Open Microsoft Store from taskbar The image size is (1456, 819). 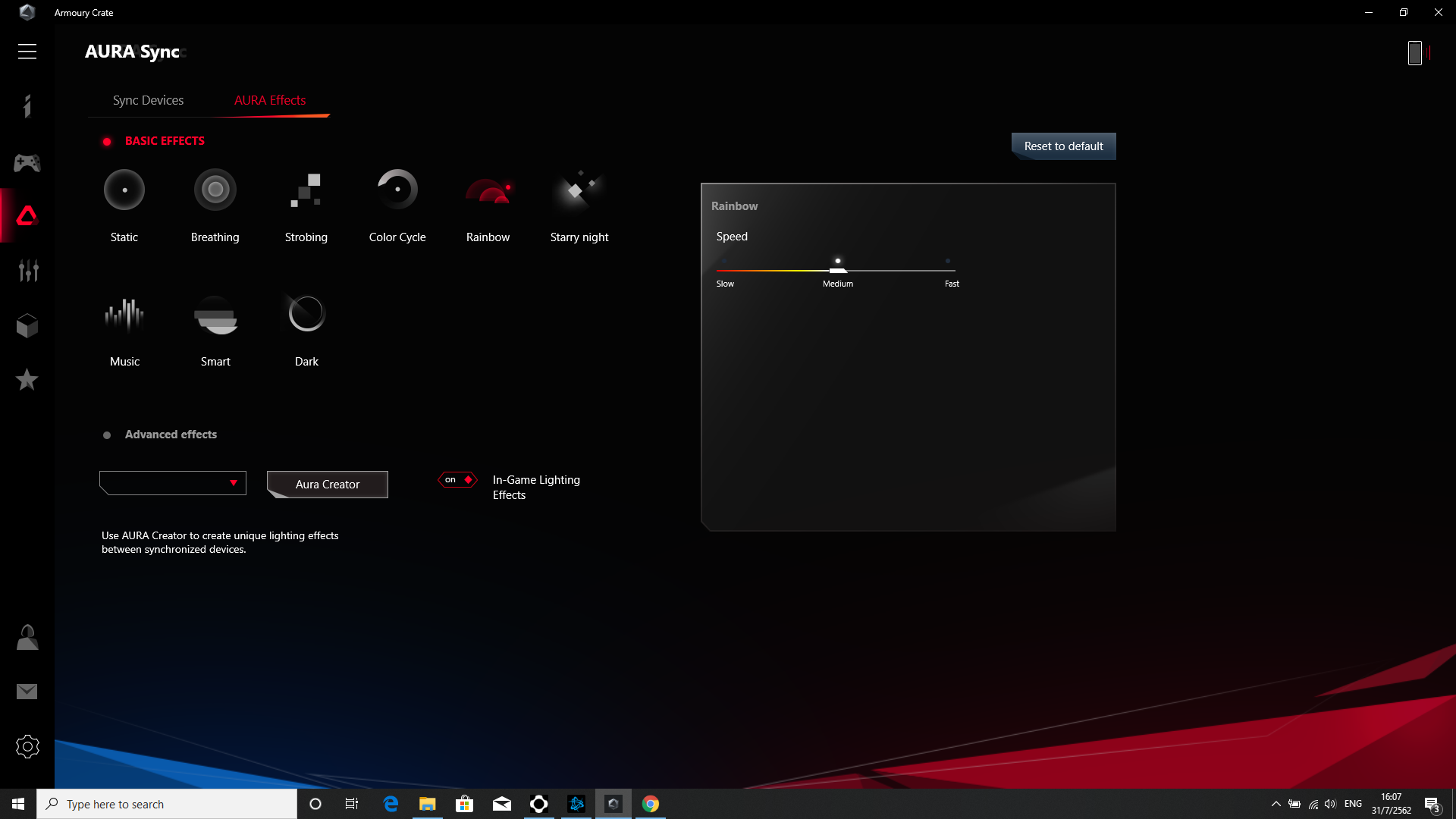464,804
